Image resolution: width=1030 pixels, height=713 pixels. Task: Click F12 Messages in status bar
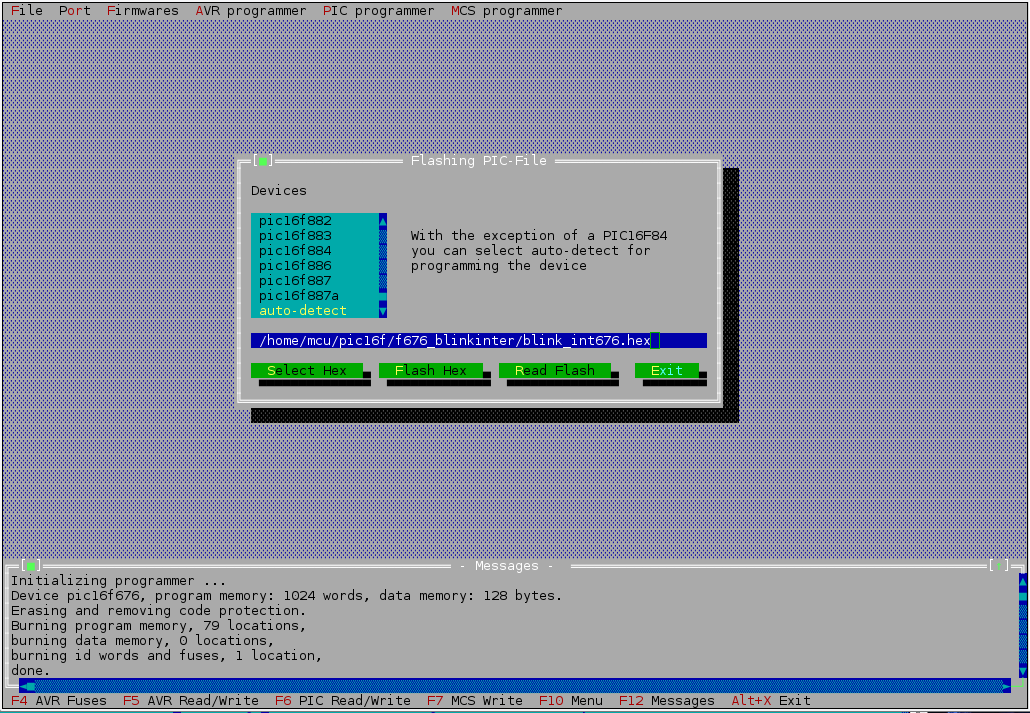667,701
